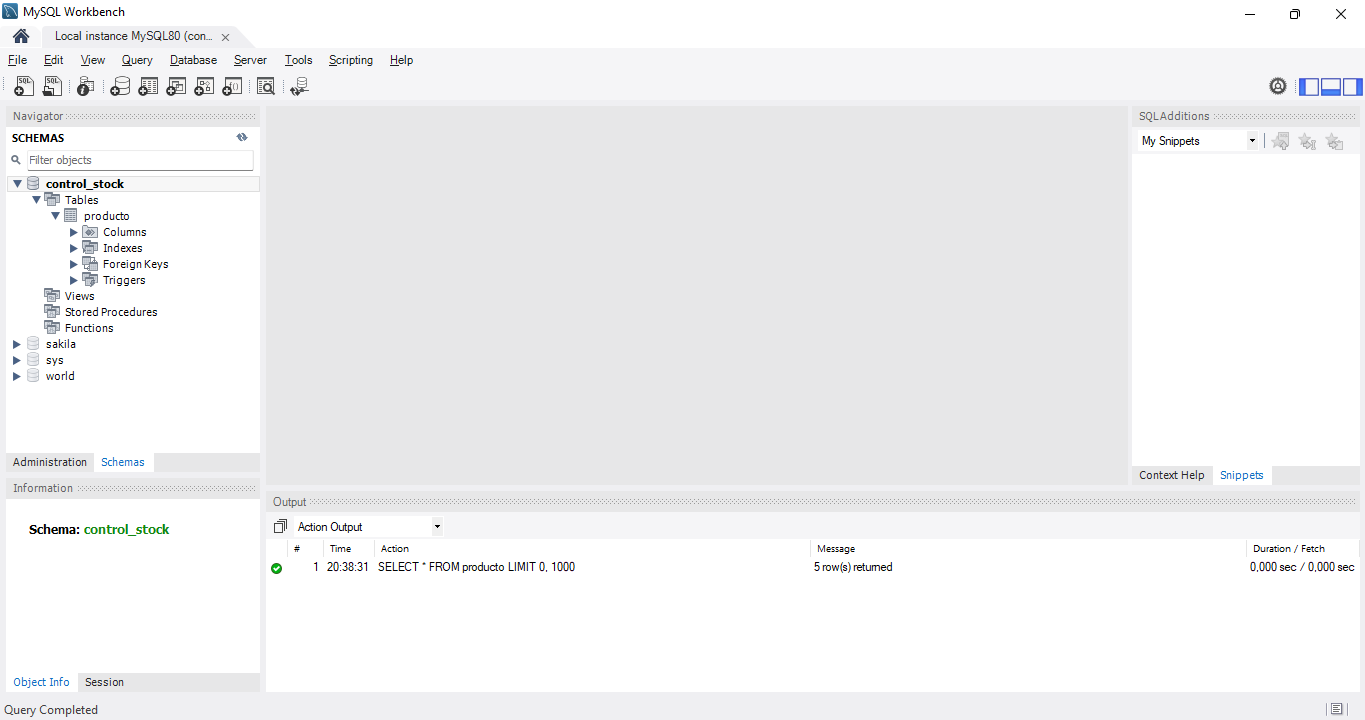The image size is (1365, 720).
Task: Create a new stored procedure icon
Action: point(204,87)
